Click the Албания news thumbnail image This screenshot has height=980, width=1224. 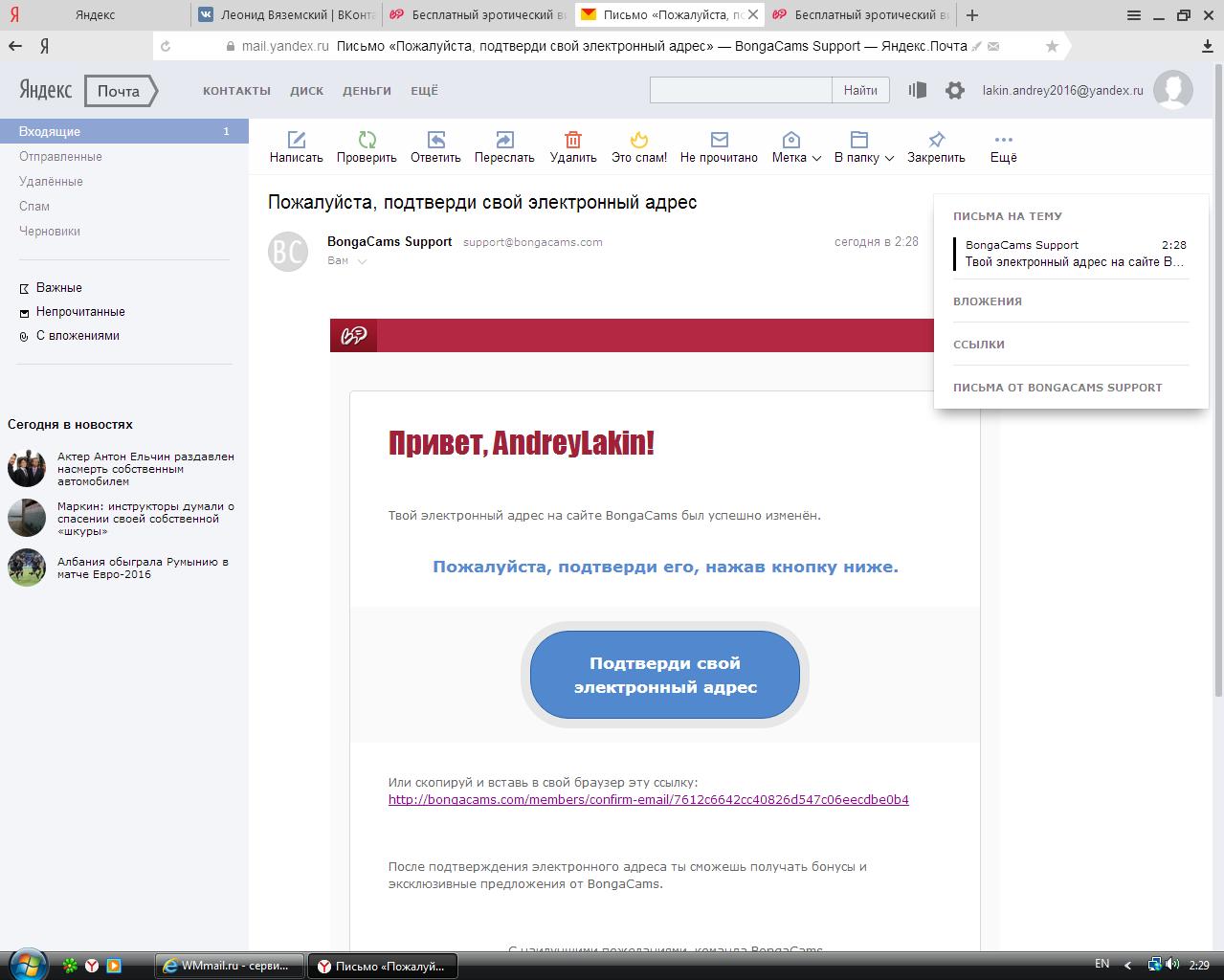coord(26,567)
